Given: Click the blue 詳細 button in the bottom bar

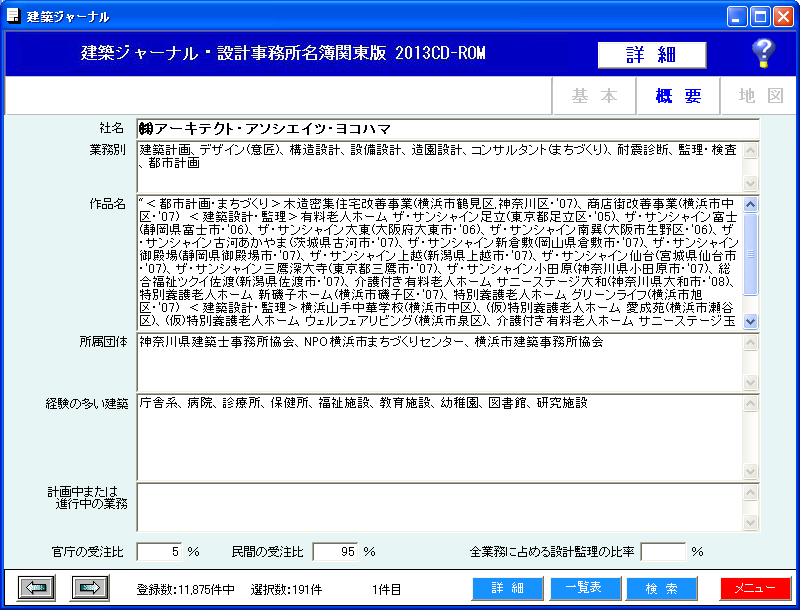Looking at the screenshot, I should click(508, 589).
